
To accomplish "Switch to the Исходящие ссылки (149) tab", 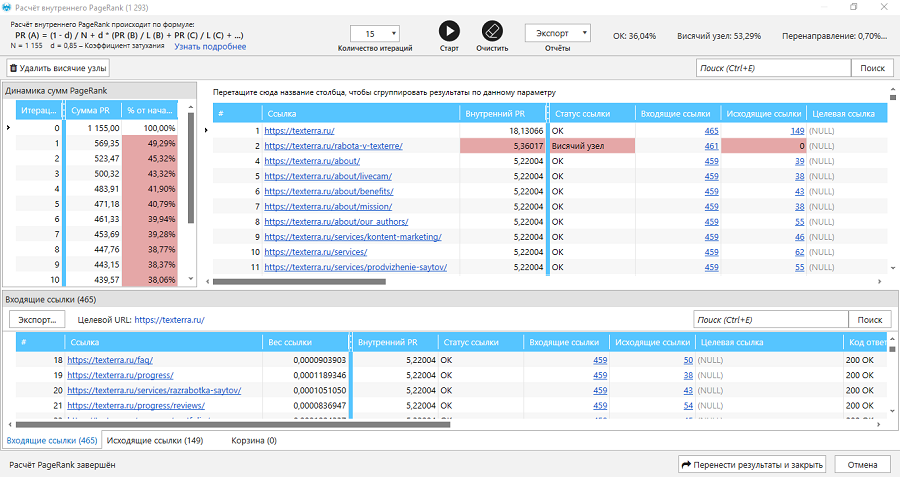I will [155, 440].
